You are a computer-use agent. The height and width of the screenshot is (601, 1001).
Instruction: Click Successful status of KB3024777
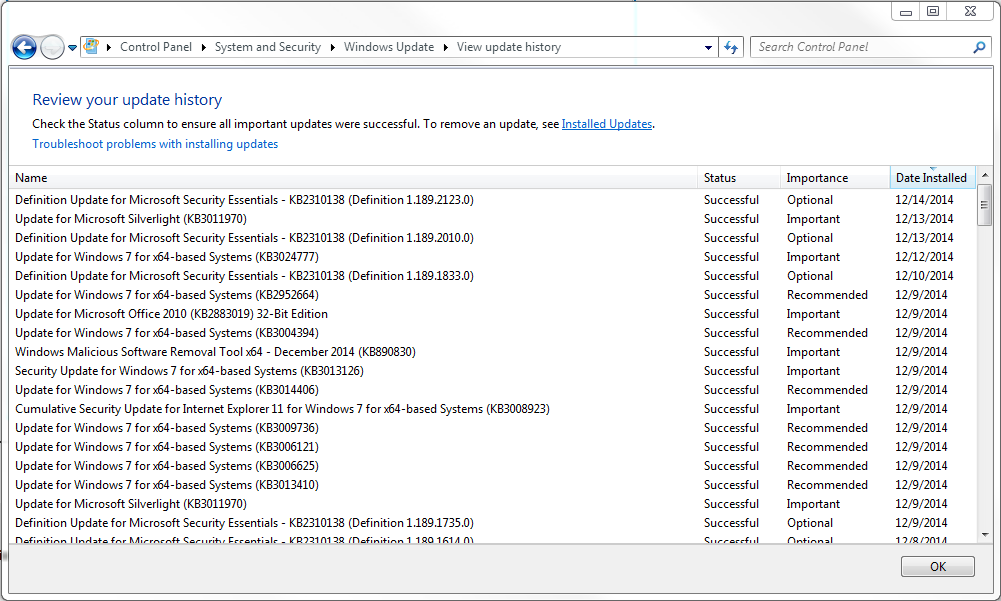[731, 257]
